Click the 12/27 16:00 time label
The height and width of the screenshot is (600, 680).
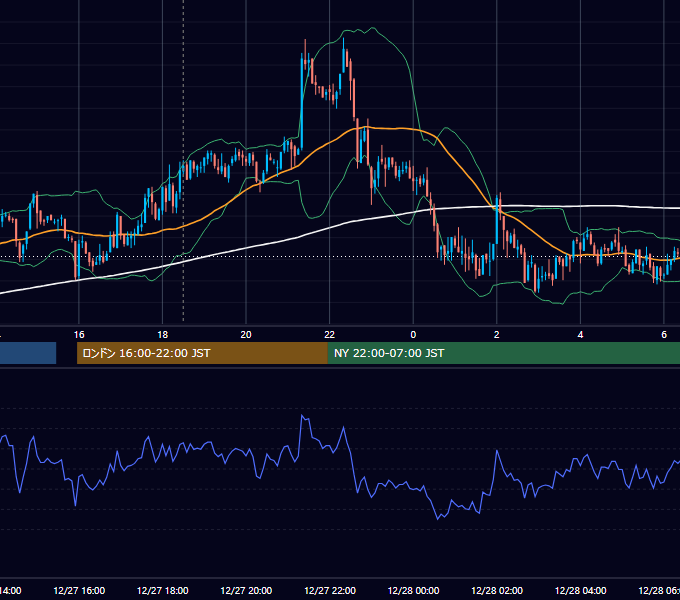click(x=79, y=590)
